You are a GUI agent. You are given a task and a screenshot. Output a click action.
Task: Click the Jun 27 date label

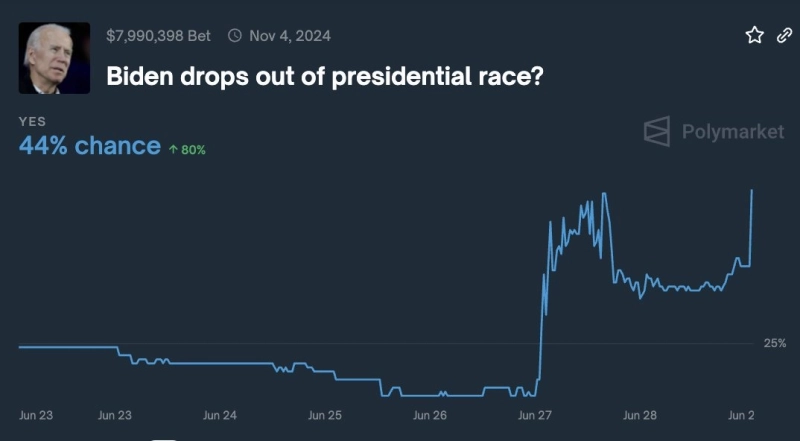point(534,414)
